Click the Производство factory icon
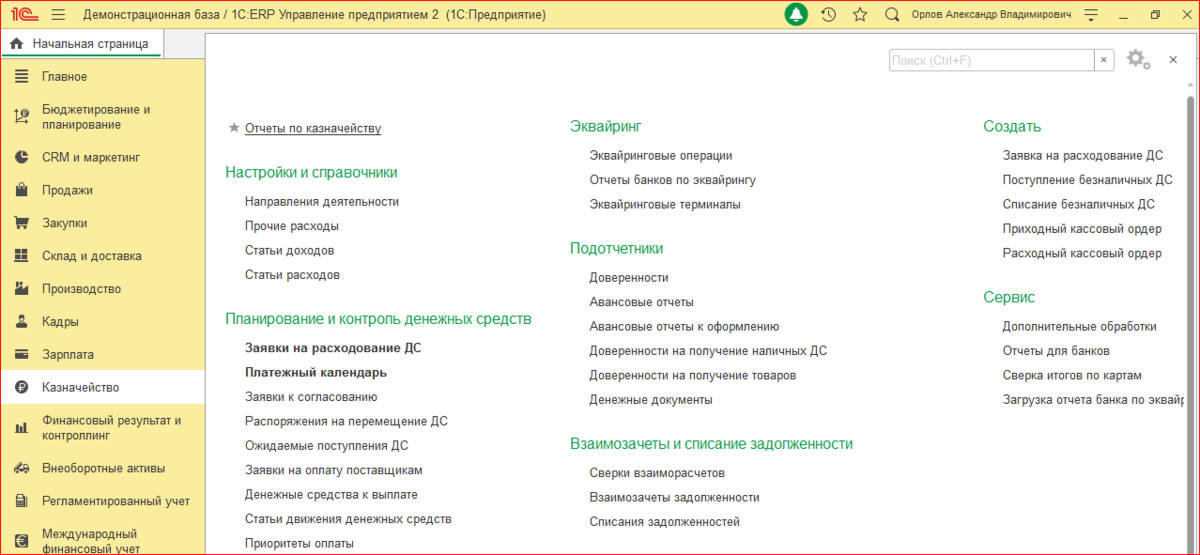1200x555 pixels. click(21, 289)
